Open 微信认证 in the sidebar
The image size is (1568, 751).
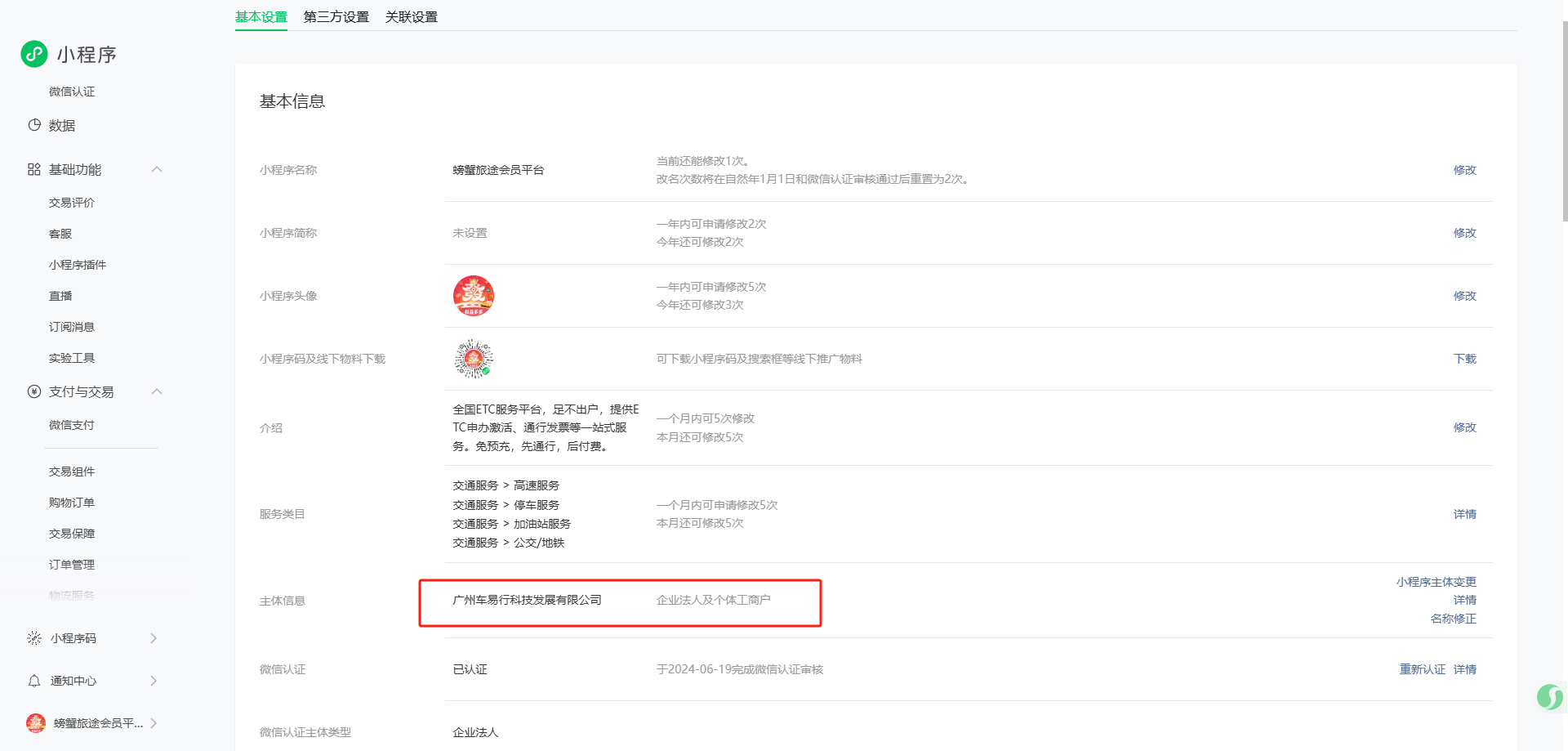pos(72,92)
